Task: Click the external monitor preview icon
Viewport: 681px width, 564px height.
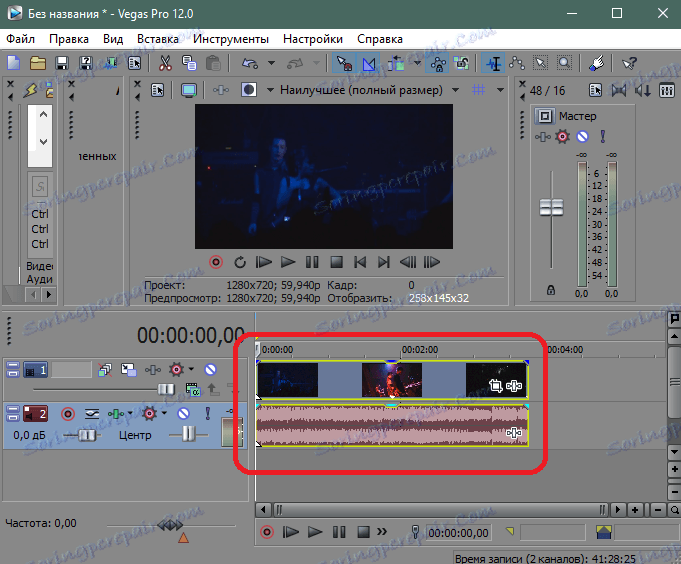Action: (x=189, y=90)
